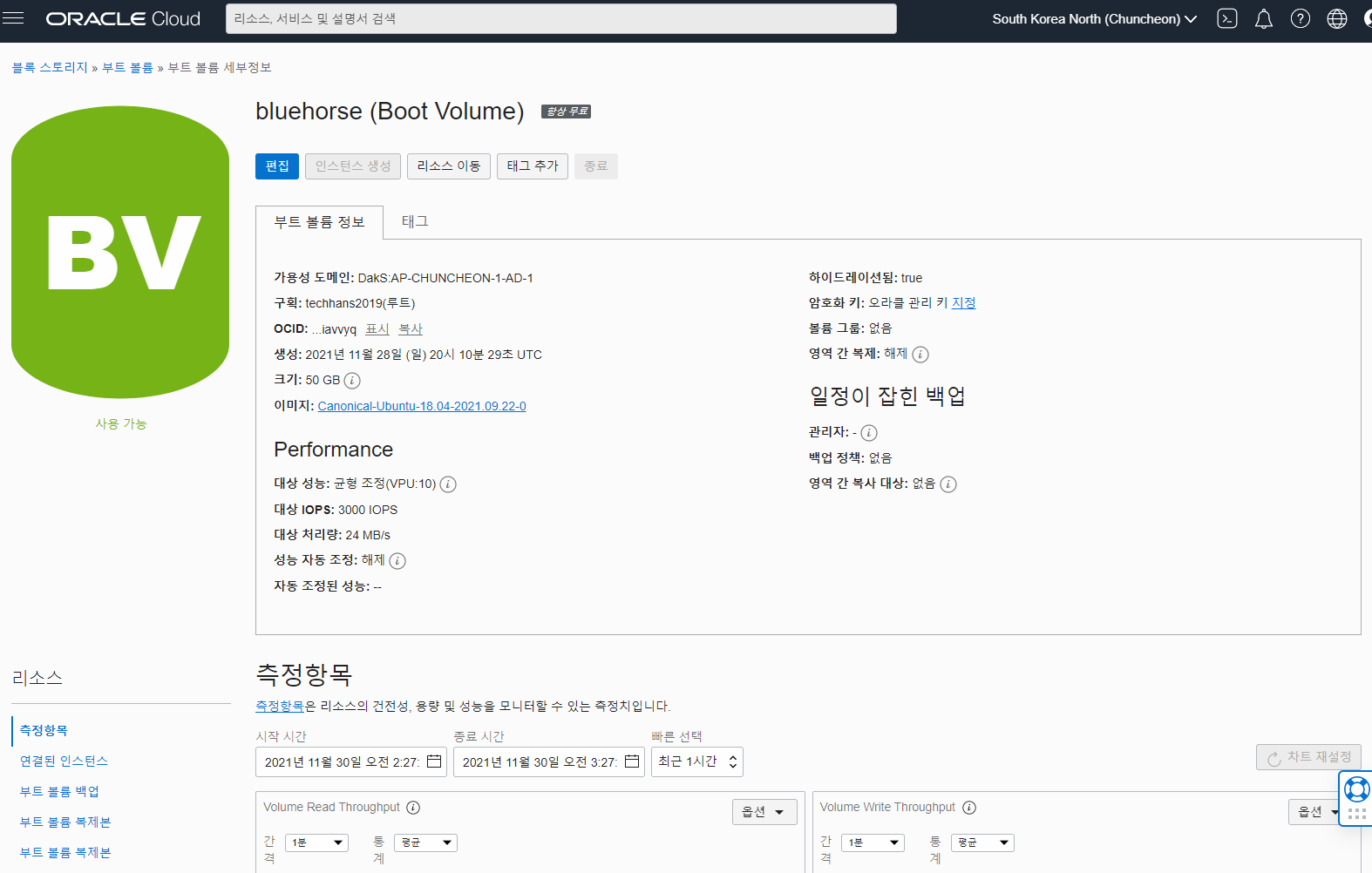The image size is (1372, 873).
Task: Open interval 1분 dropdown in Read Throughput
Action: point(316,843)
